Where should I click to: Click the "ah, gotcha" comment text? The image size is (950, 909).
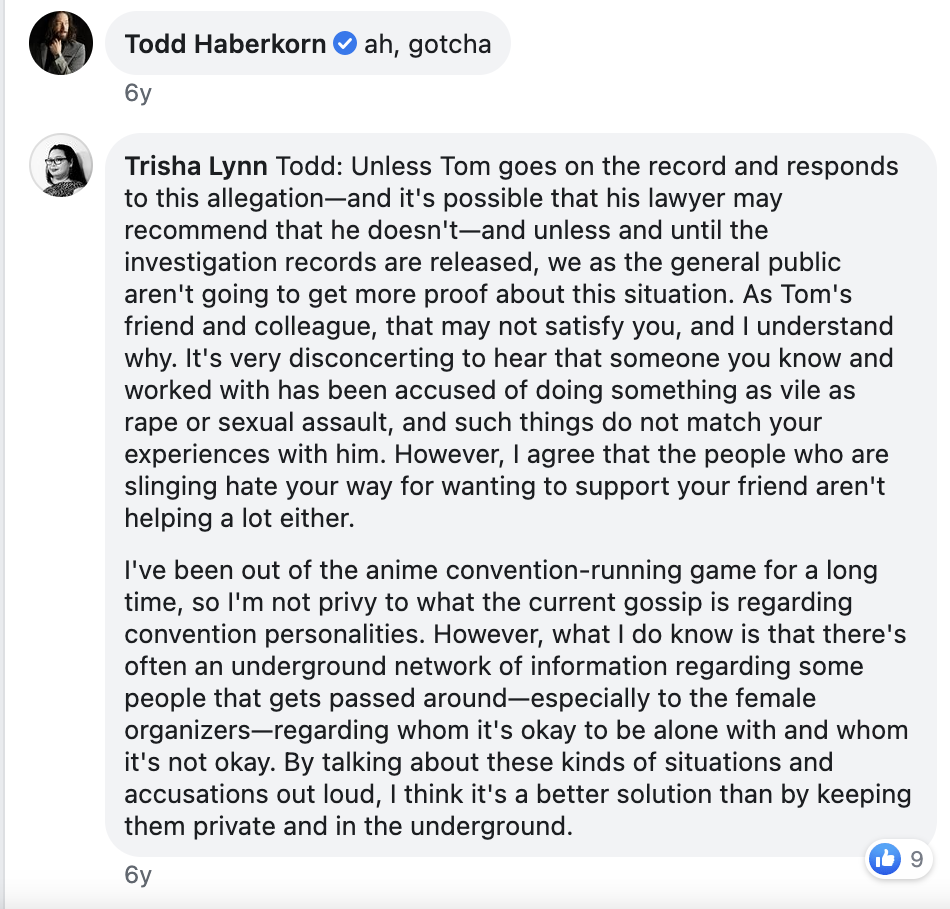(x=427, y=44)
